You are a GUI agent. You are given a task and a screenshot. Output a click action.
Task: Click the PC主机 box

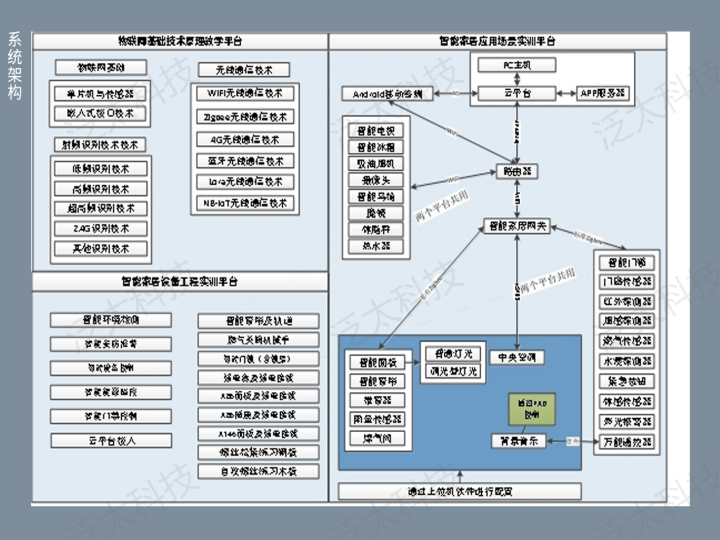pos(516,65)
